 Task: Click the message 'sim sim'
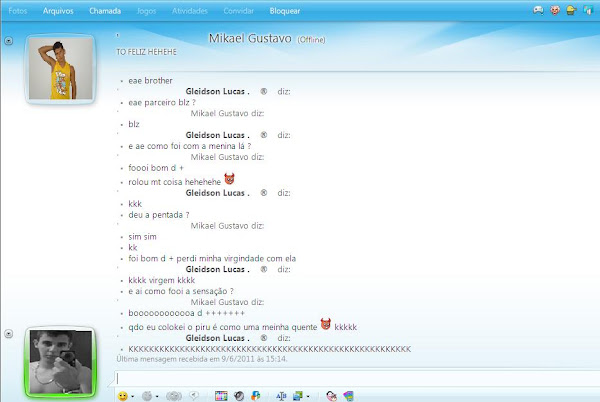(142, 237)
